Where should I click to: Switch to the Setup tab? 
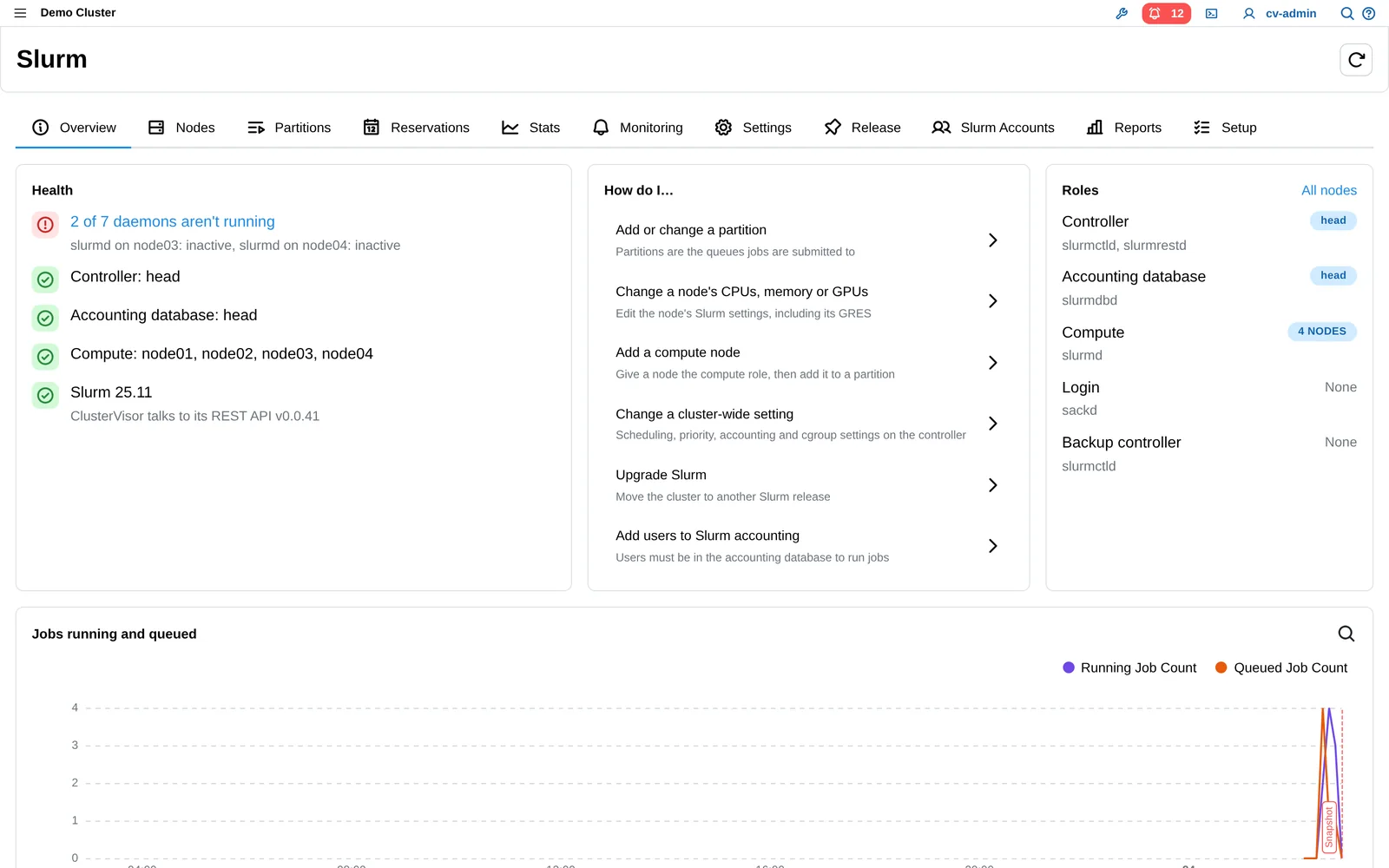(x=1225, y=128)
